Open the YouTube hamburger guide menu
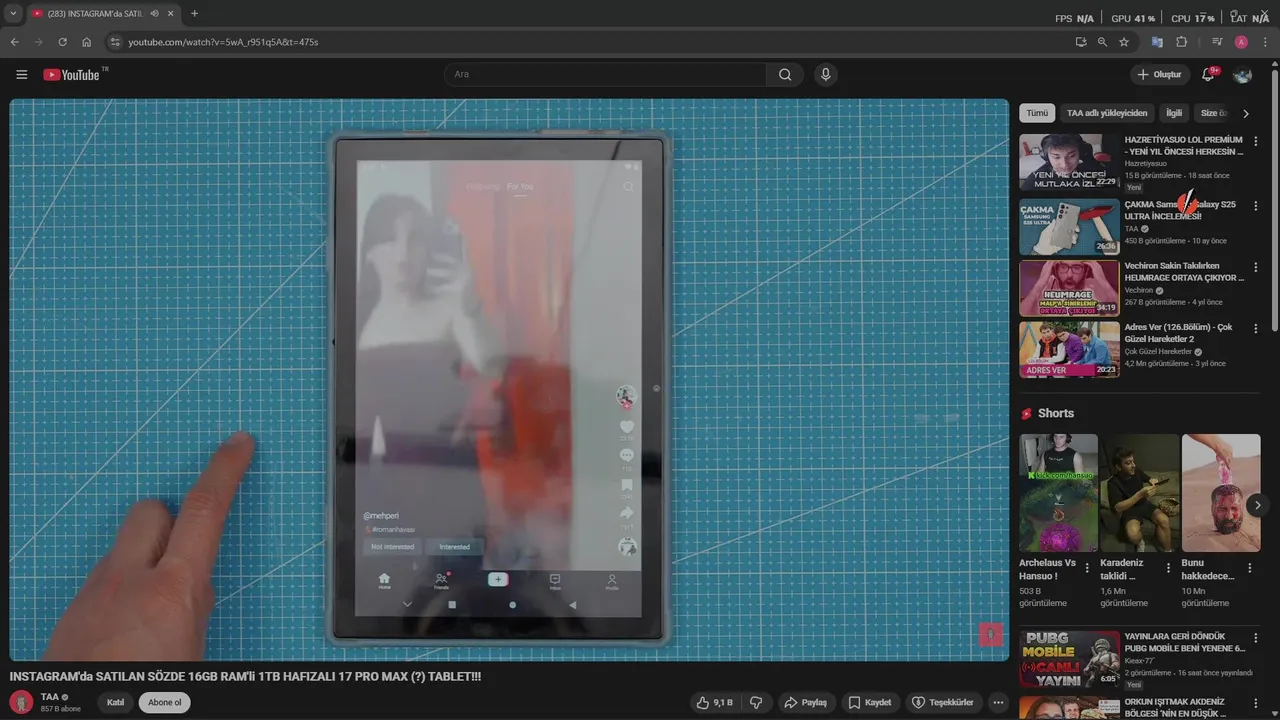 tap(21, 75)
